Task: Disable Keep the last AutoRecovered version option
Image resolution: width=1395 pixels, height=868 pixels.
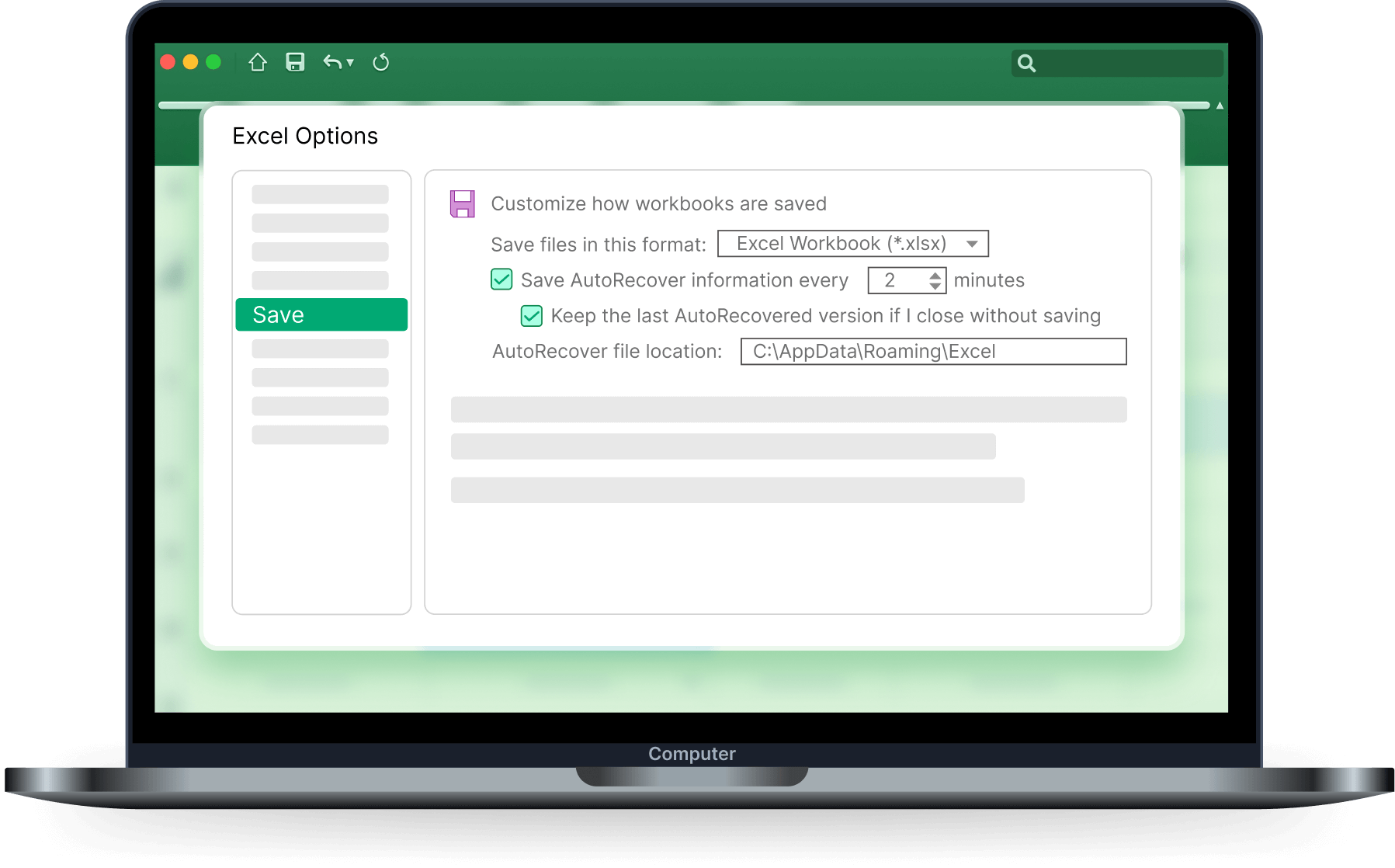Action: 531,316
